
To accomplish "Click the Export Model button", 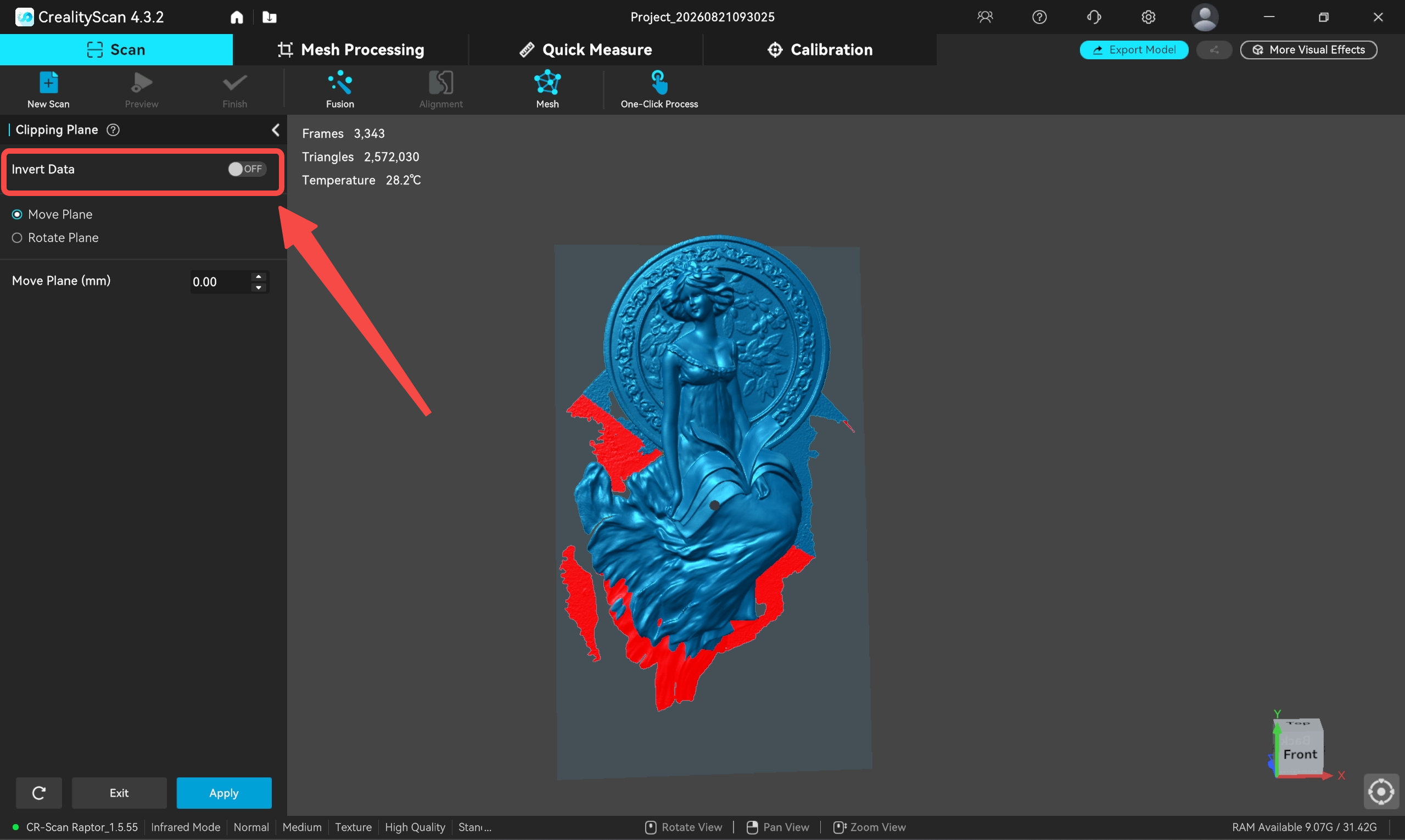I will 1134,50.
